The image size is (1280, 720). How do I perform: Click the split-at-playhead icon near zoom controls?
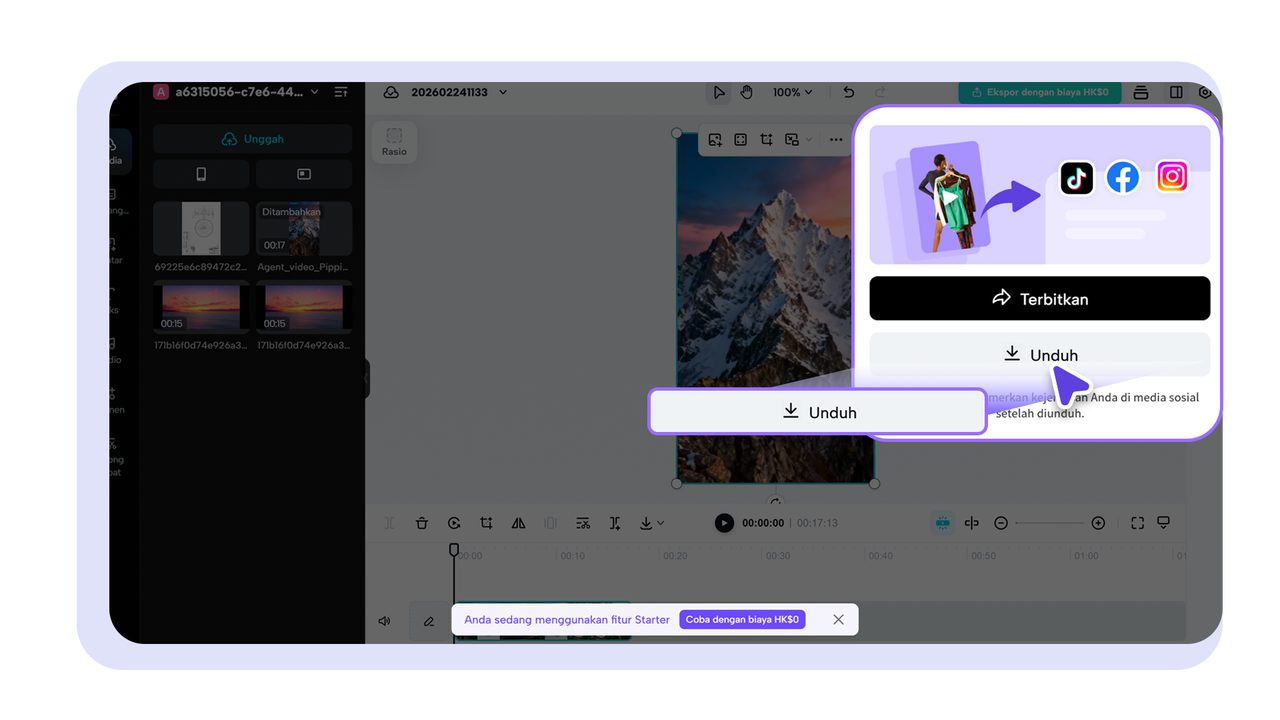[971, 523]
